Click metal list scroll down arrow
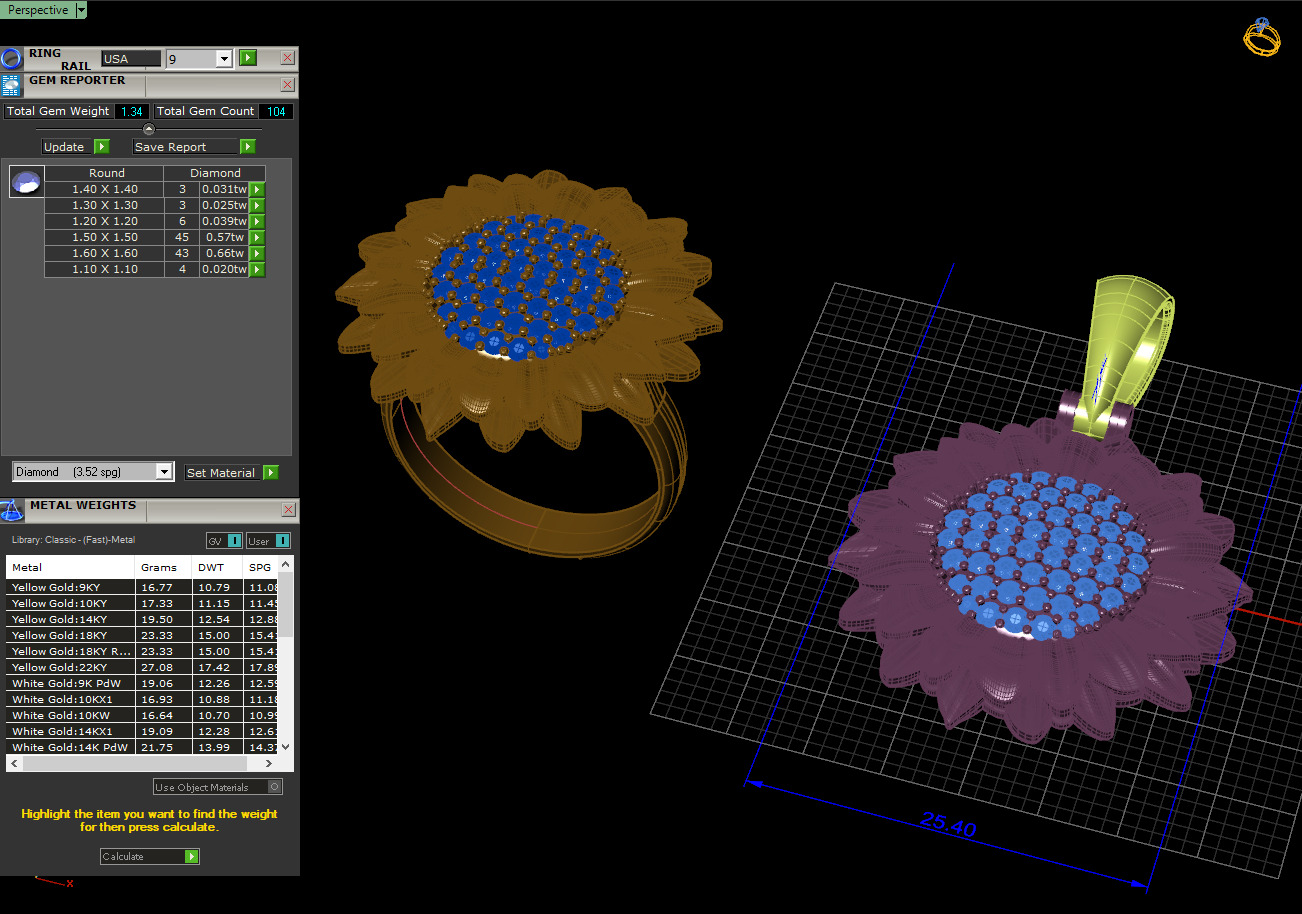This screenshot has height=914, width=1302. 286,747
